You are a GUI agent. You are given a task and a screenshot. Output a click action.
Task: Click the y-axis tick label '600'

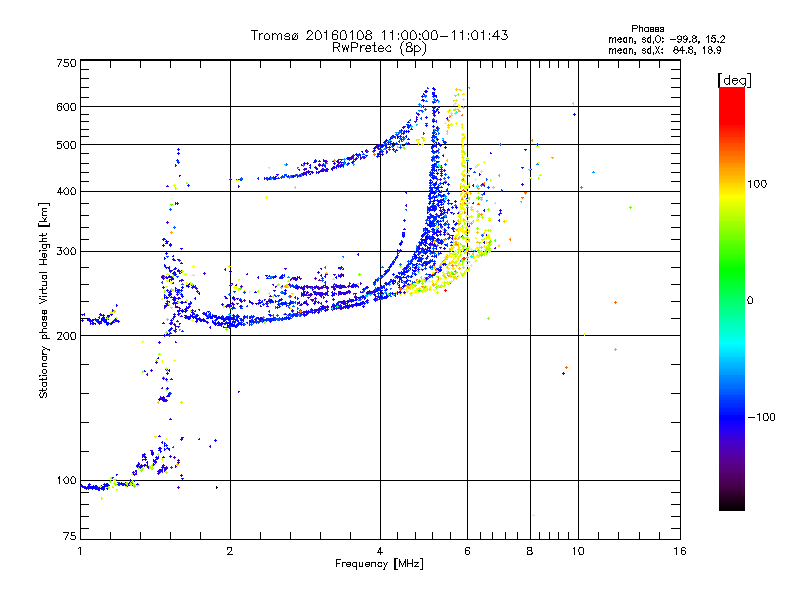coord(66,107)
